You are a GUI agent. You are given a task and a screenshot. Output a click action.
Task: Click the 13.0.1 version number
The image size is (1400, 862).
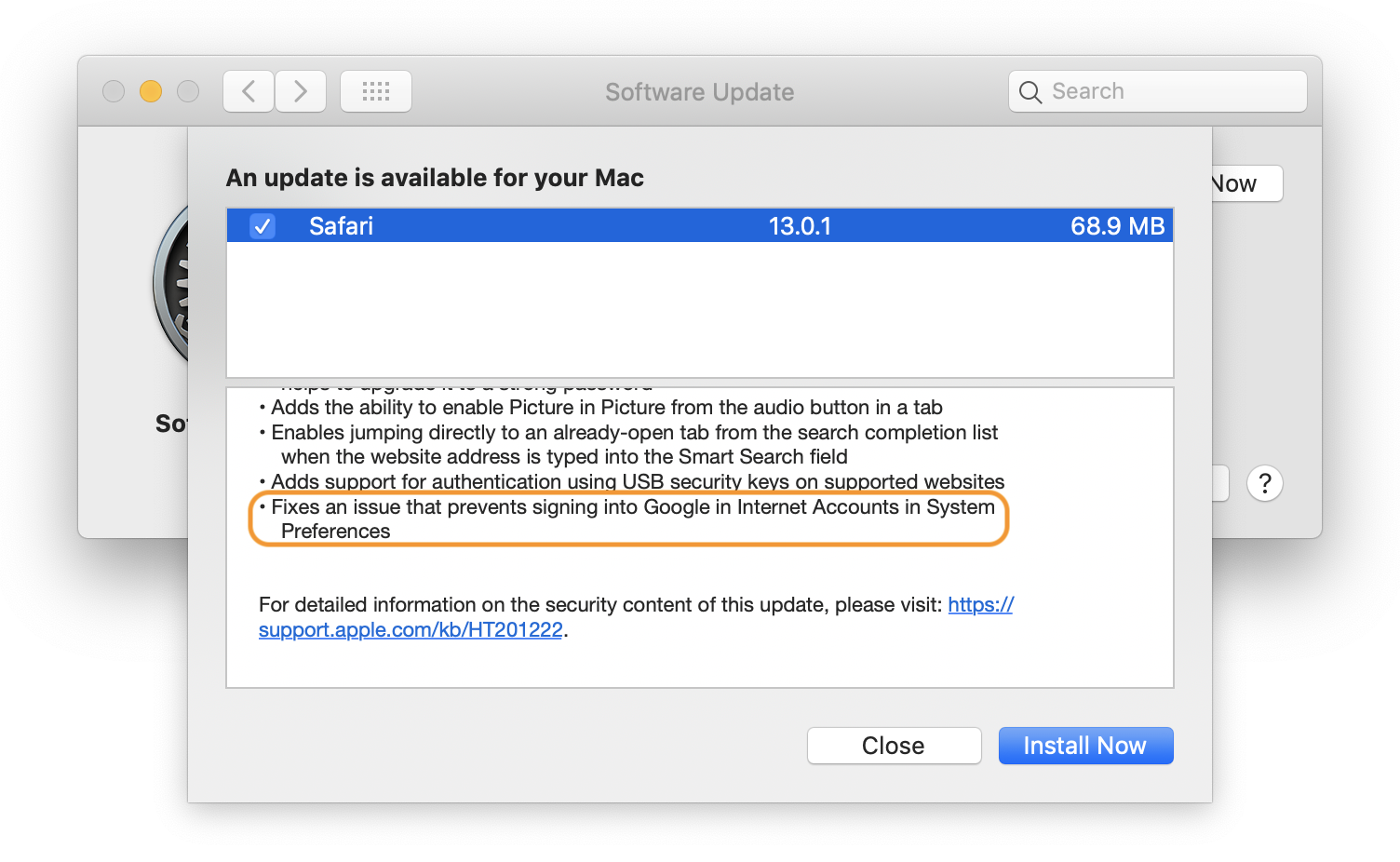pos(800,226)
